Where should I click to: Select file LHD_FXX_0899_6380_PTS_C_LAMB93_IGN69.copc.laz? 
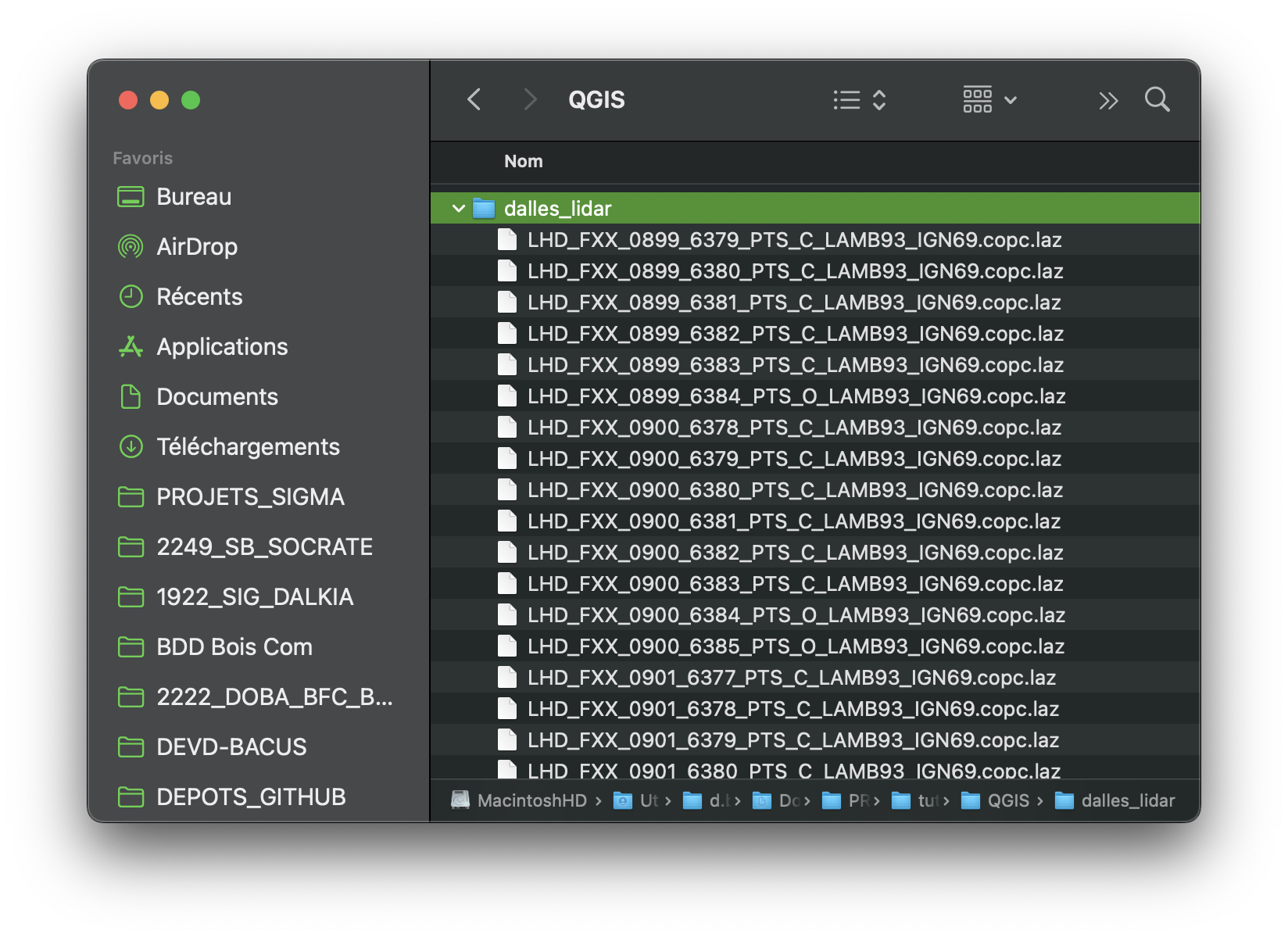(x=815, y=271)
